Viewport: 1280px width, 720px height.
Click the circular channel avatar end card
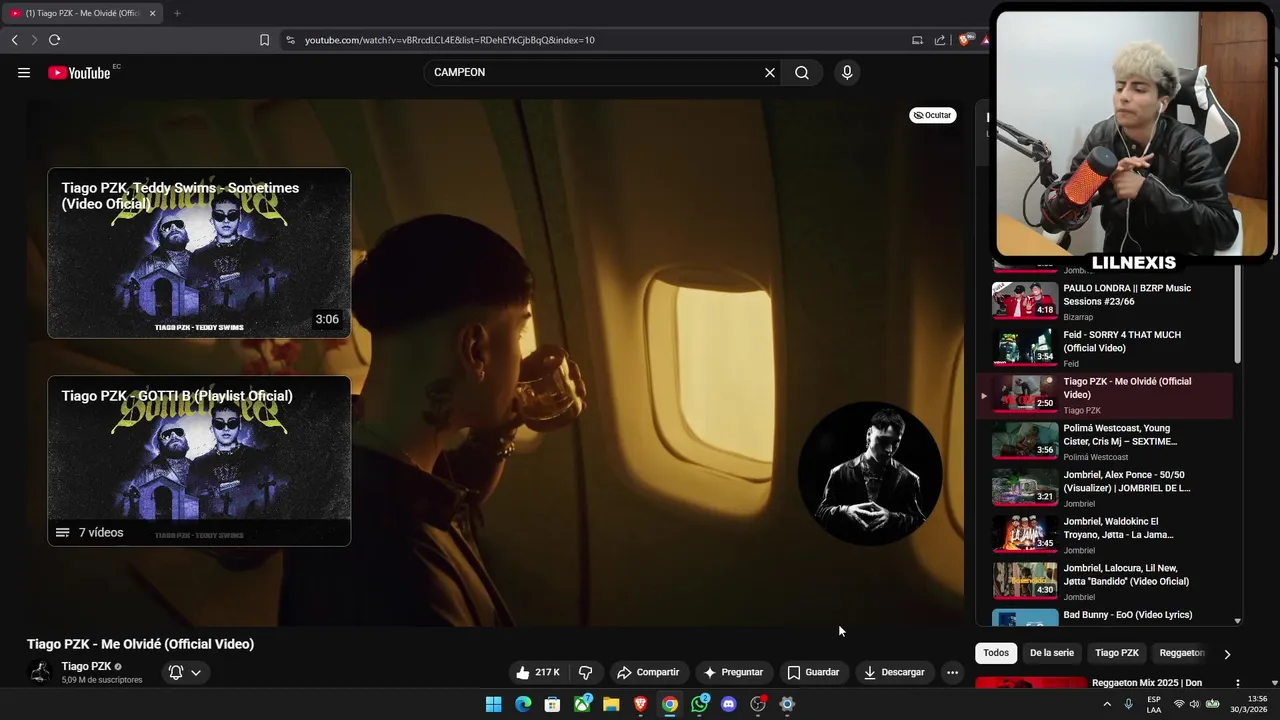pos(870,473)
